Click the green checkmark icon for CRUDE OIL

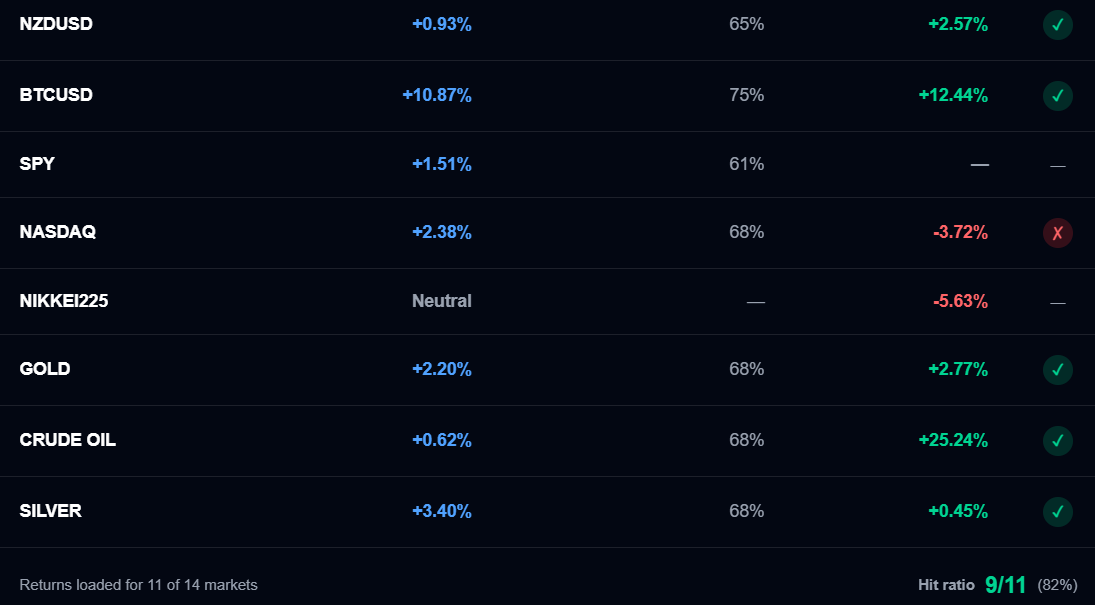click(1057, 441)
